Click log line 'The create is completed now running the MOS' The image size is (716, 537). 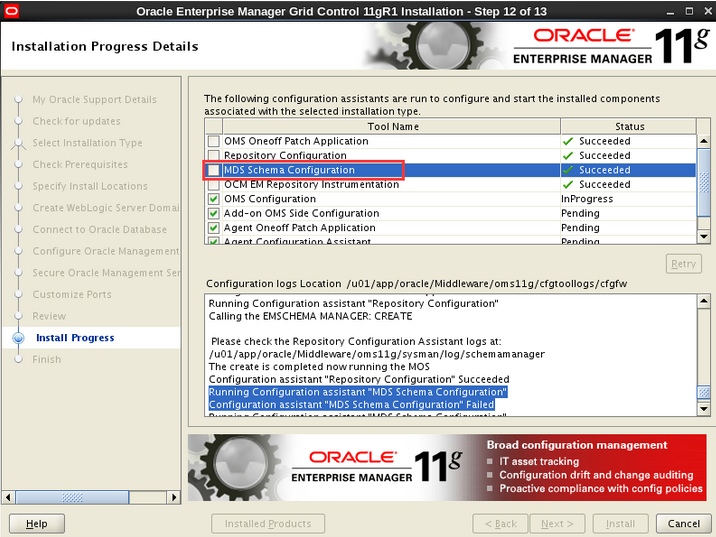(319, 367)
